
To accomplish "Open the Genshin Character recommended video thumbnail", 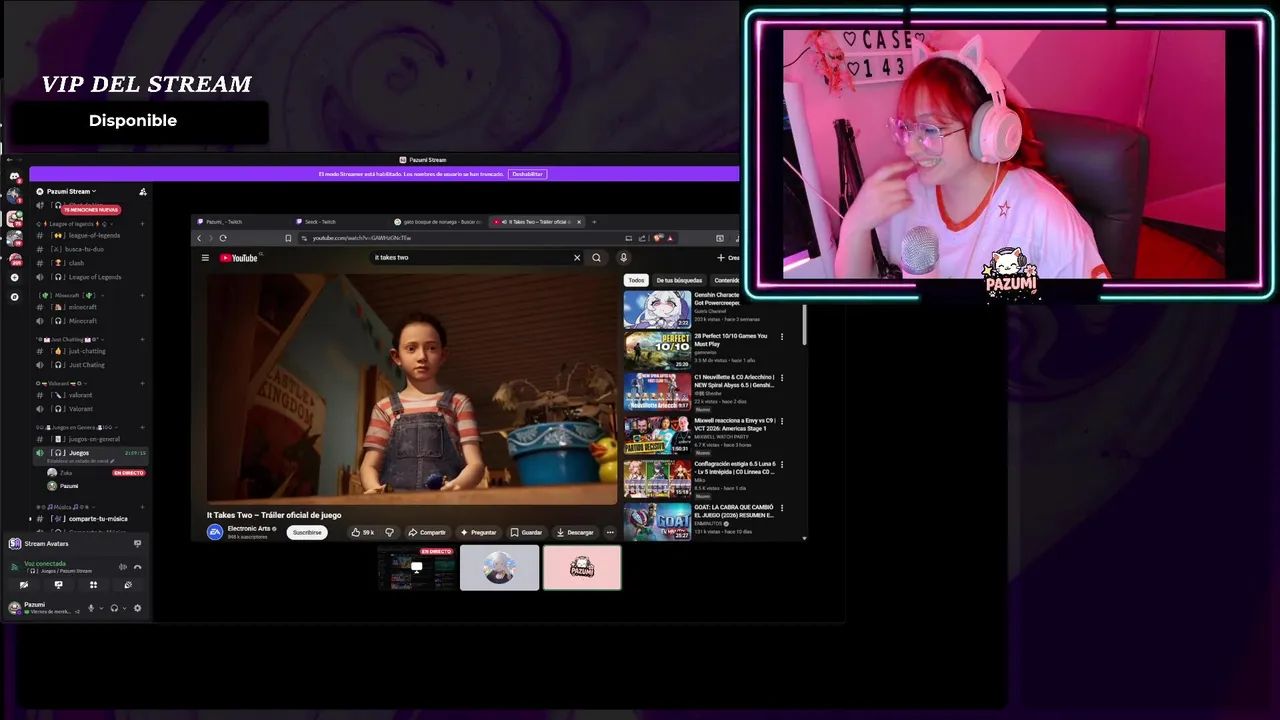I will pos(657,310).
